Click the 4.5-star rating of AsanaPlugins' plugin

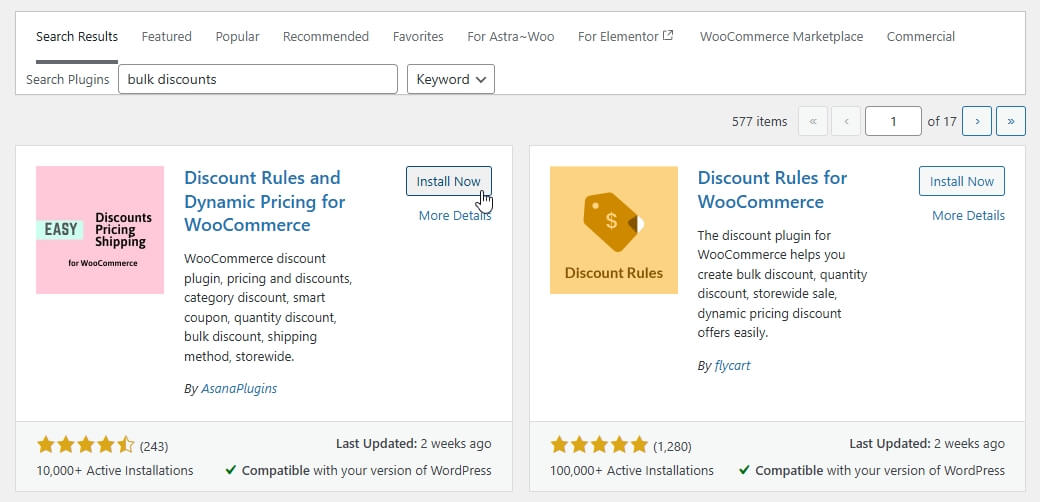(x=86, y=445)
